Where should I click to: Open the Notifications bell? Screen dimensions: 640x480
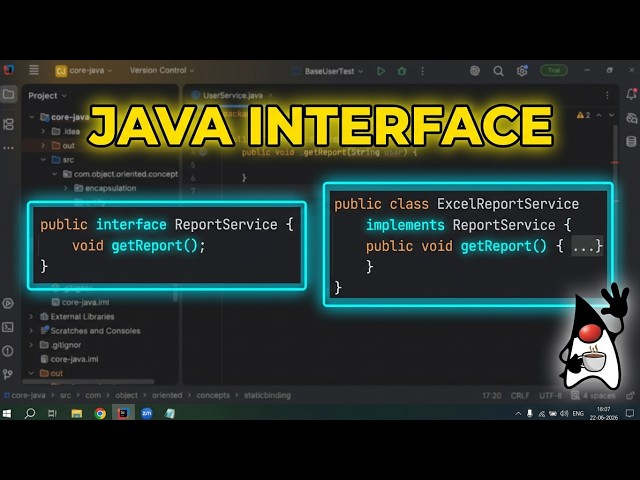click(x=631, y=94)
